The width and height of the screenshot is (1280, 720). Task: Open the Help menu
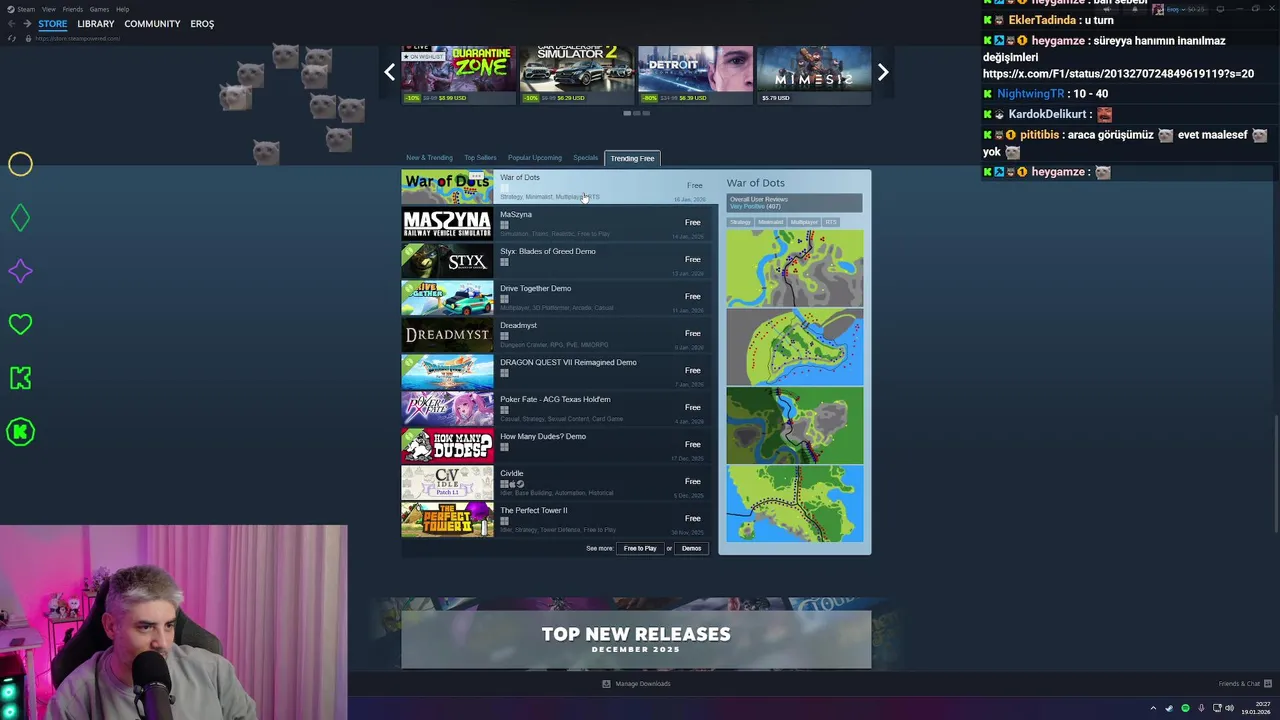122,9
